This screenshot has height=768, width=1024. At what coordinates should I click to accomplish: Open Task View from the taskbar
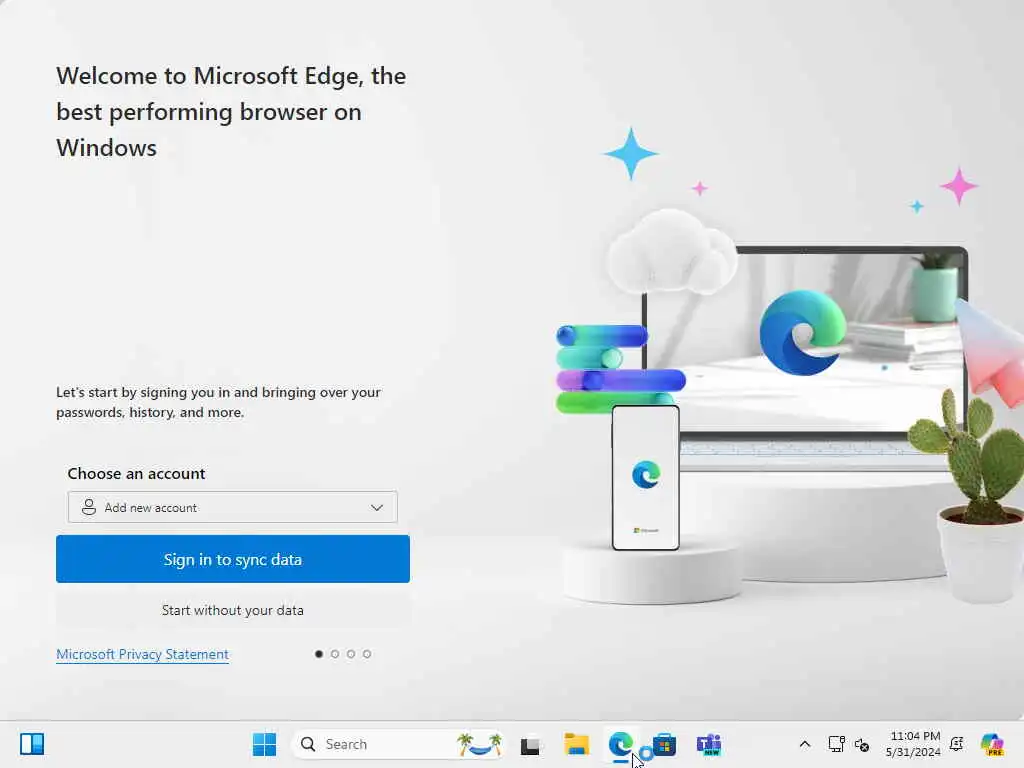point(530,745)
